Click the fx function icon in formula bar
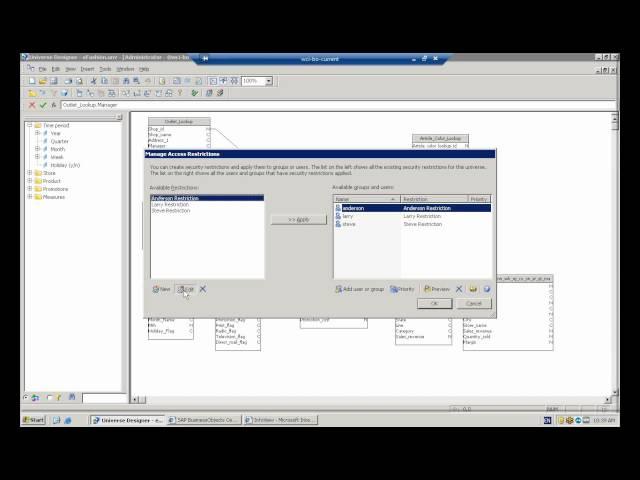640x480 pixels. coord(53,105)
